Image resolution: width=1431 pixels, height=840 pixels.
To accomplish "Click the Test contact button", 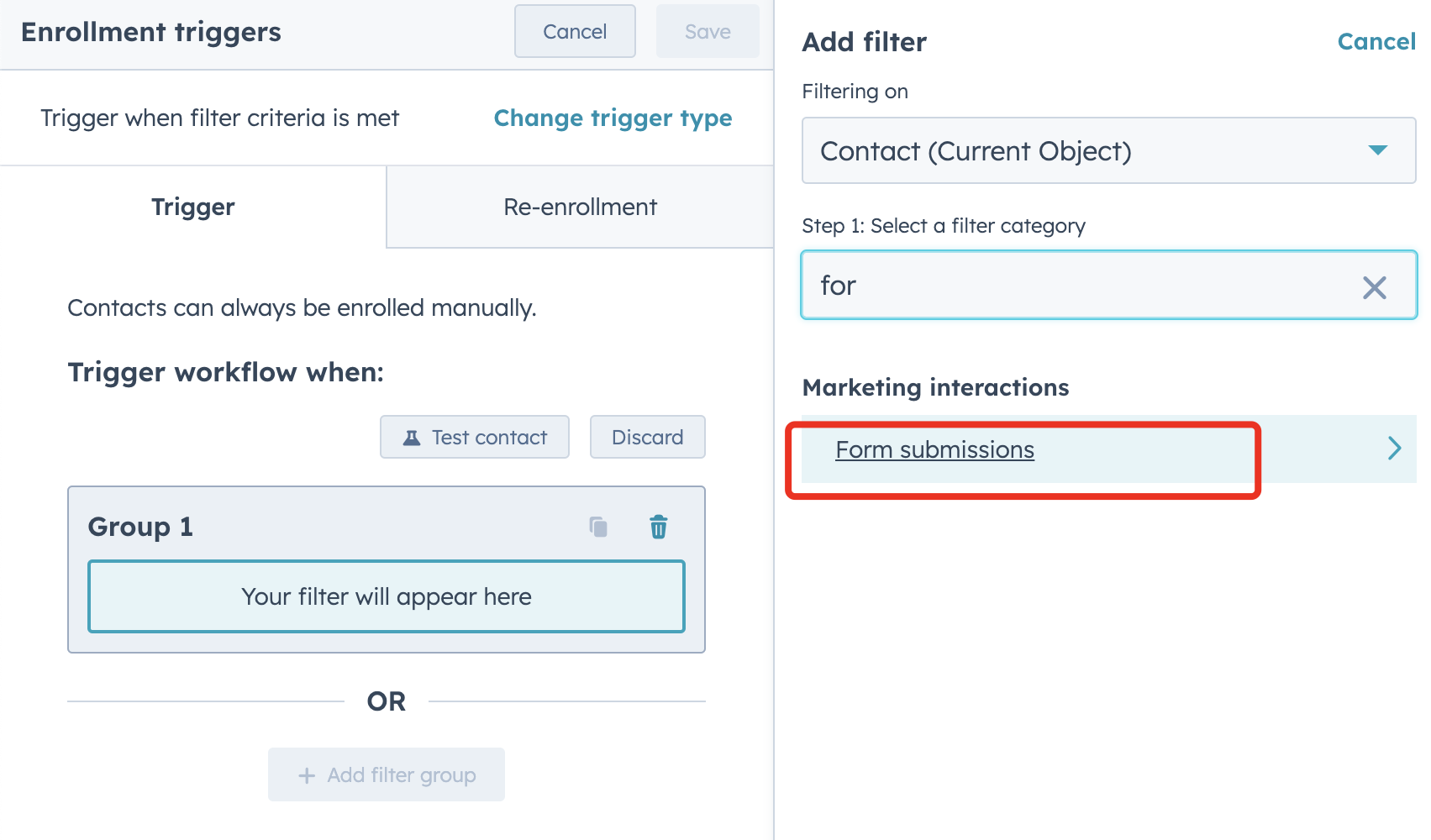I will pyautogui.click(x=474, y=437).
